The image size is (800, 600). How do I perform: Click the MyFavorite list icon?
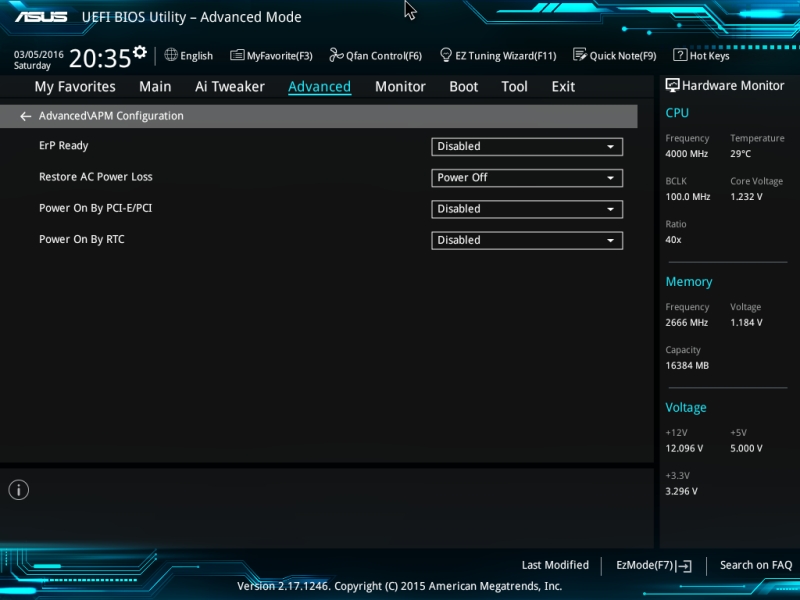tap(237, 55)
